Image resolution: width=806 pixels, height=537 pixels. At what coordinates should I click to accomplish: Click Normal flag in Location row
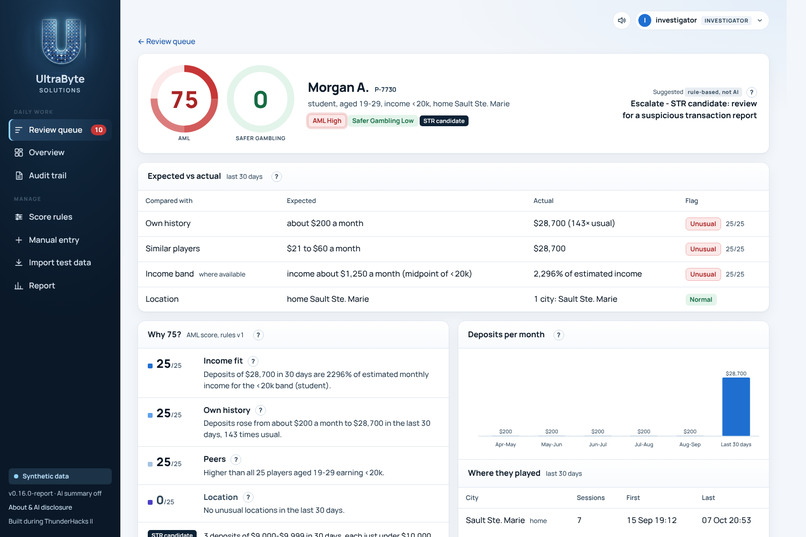[701, 300]
